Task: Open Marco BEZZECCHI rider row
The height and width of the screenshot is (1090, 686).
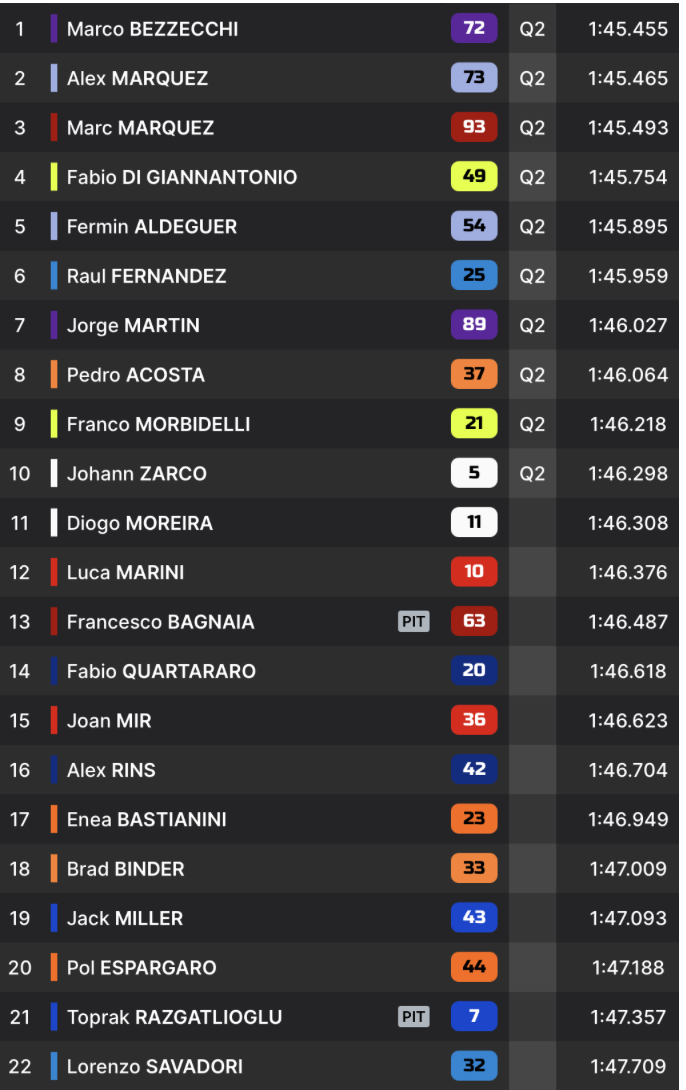Action: pos(339,29)
